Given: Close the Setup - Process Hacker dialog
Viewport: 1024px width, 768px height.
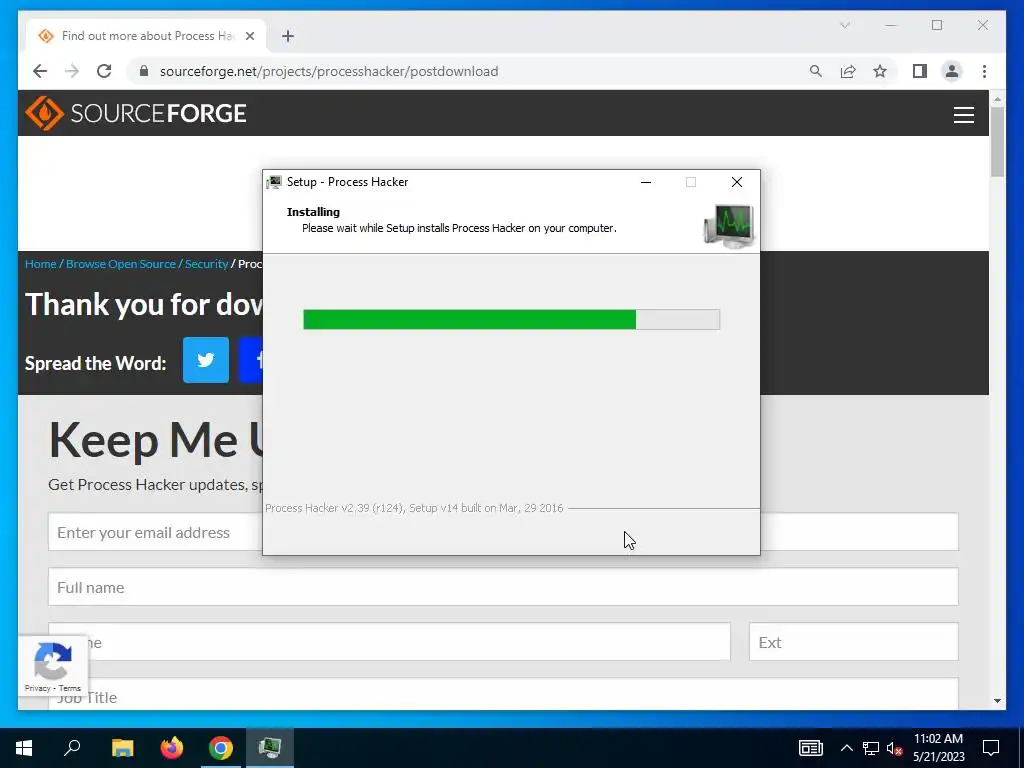Looking at the screenshot, I should (x=737, y=182).
